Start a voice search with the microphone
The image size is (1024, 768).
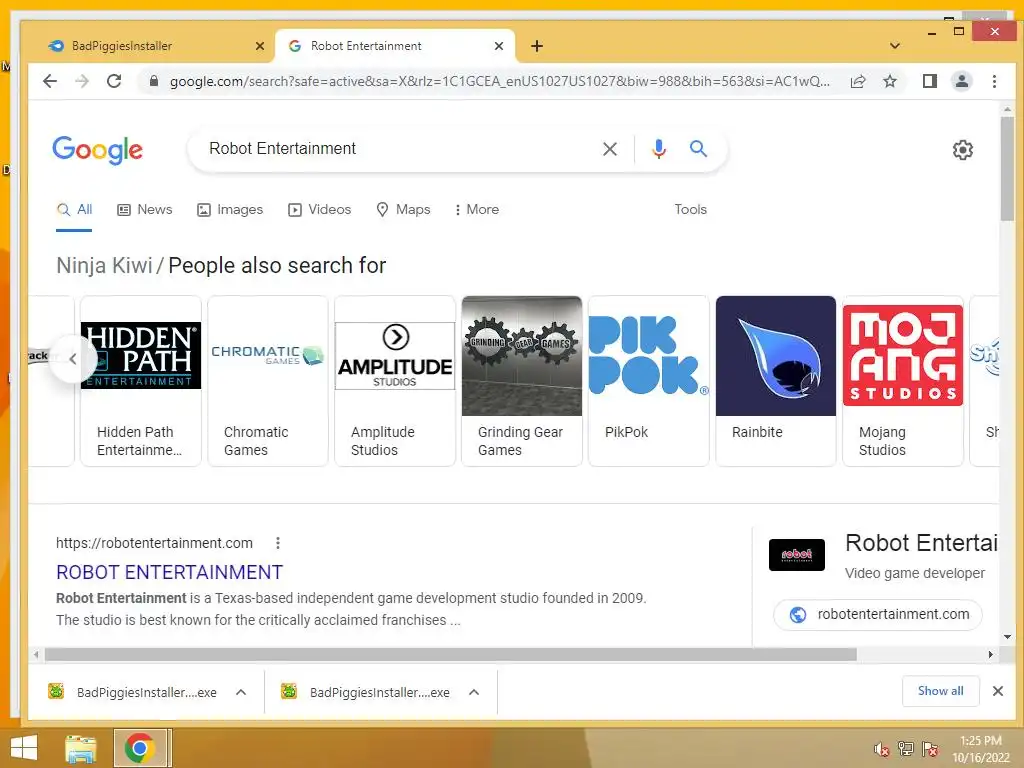coord(659,149)
